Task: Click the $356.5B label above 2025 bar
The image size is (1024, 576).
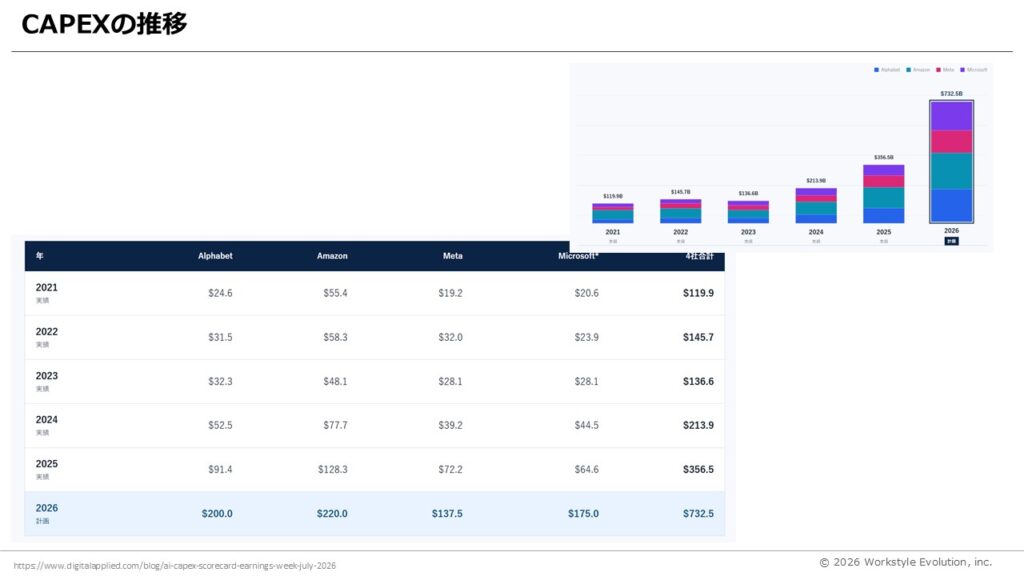Action: click(884, 157)
